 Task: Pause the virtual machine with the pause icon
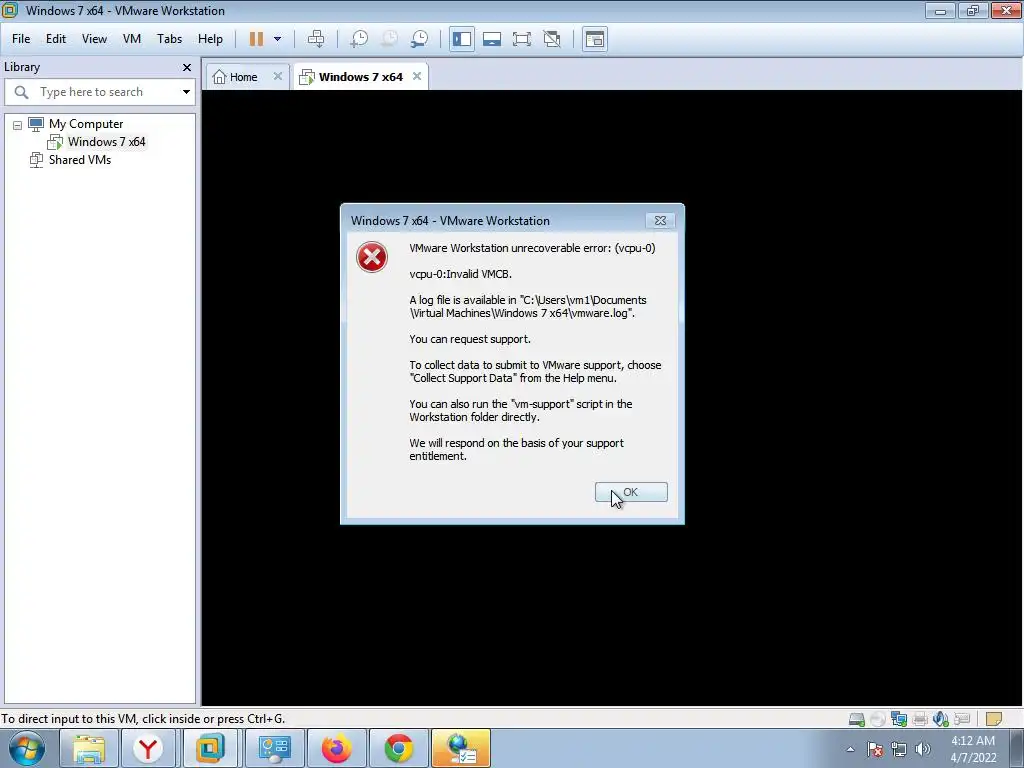[256, 39]
